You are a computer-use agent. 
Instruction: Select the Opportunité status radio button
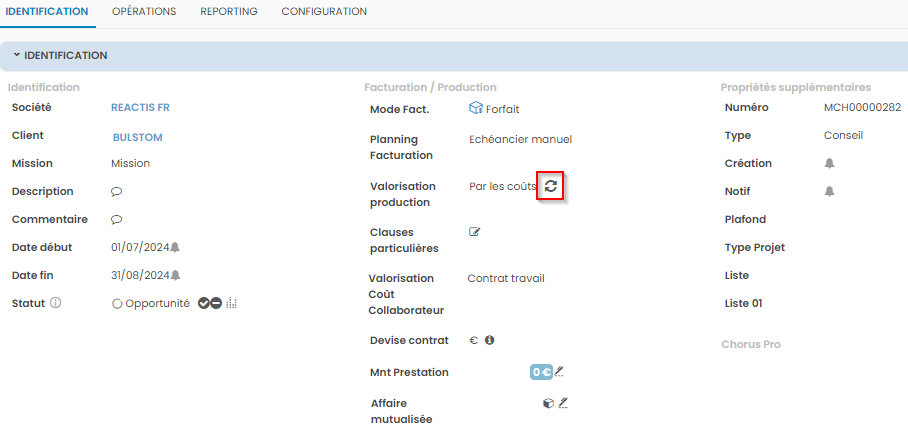[x=117, y=304]
